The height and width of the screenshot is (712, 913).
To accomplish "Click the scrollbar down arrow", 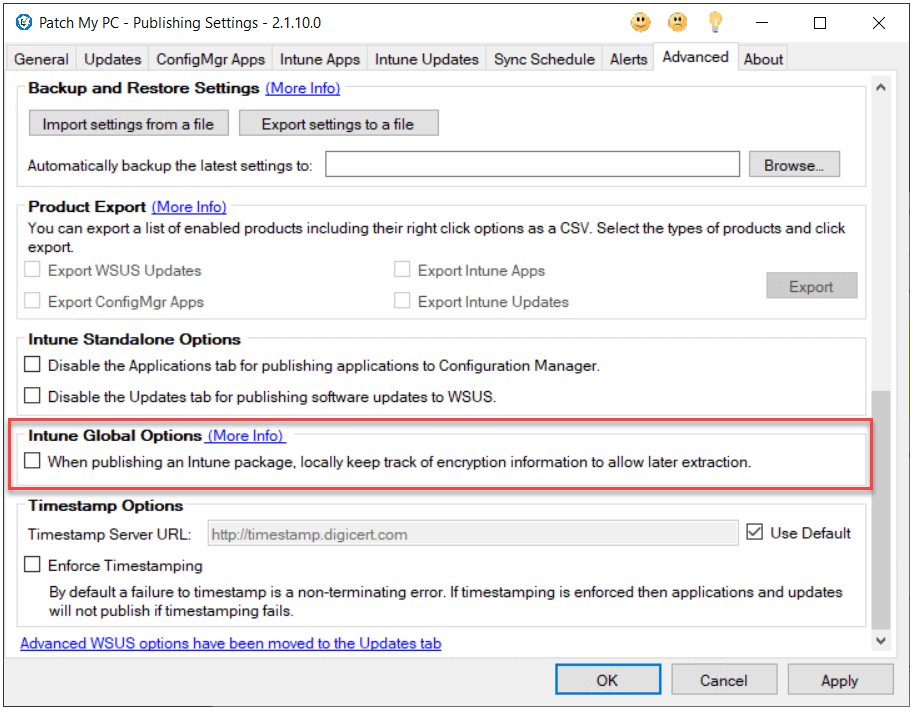I will pos(881,640).
